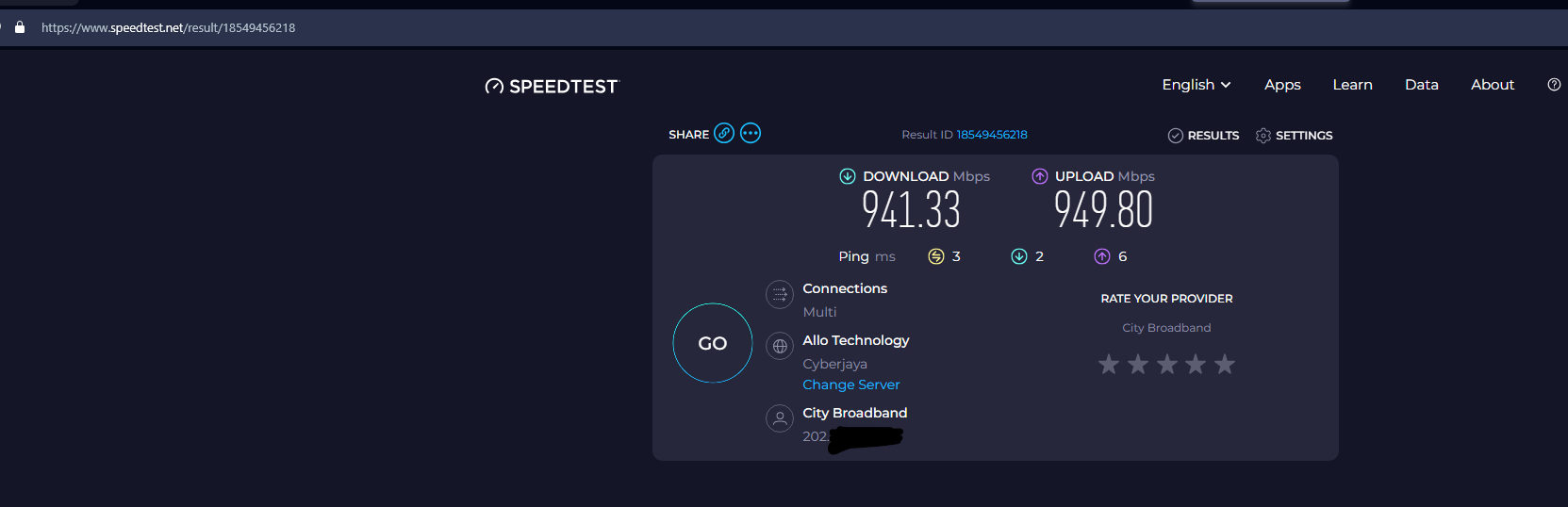
Task: Open the more share options icon
Action: (751, 133)
